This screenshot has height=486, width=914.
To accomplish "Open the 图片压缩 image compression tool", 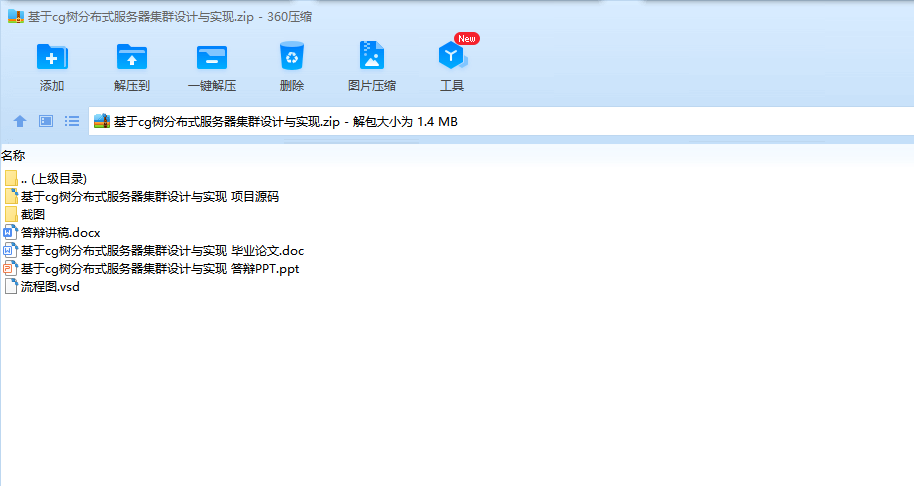I will pyautogui.click(x=372, y=56).
